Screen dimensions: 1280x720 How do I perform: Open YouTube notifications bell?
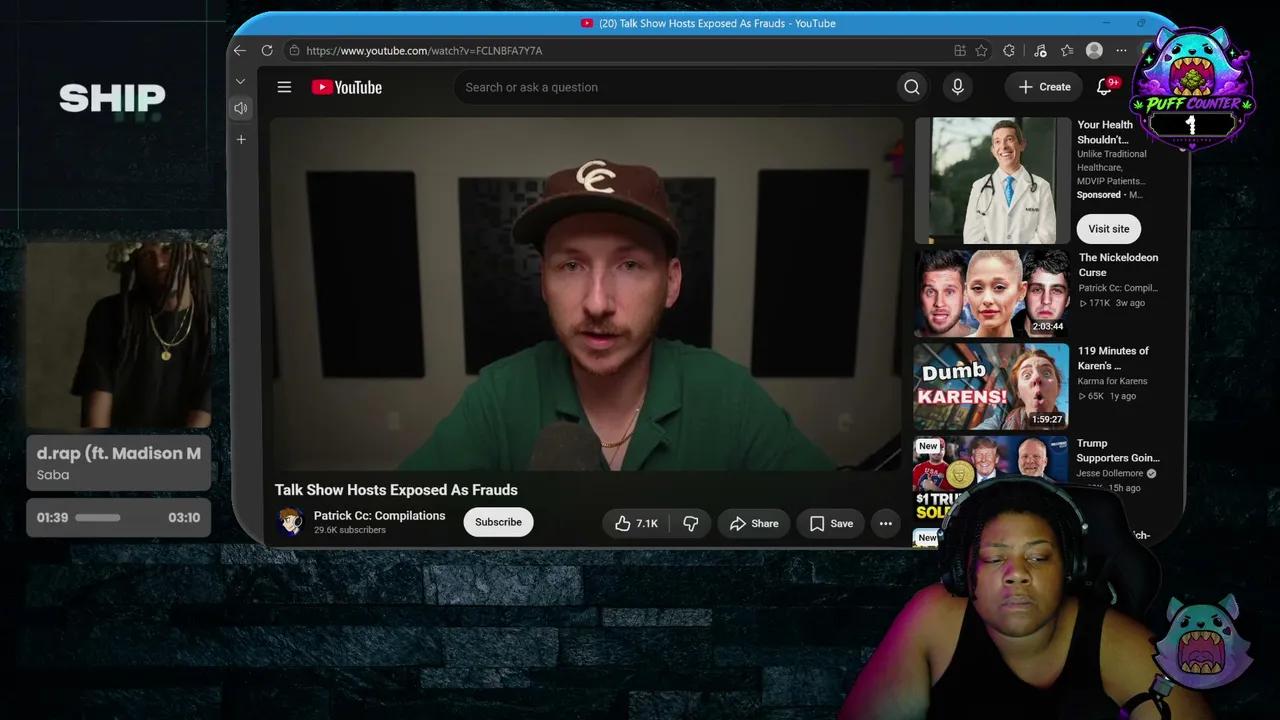point(1105,87)
